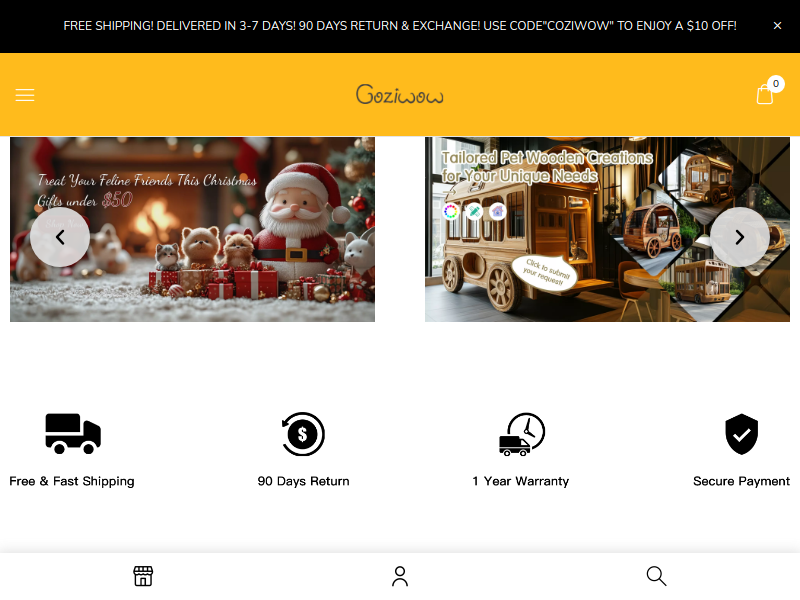This screenshot has height=600, width=800.
Task: Click the dollar return arrow icon
Action: click(x=303, y=434)
